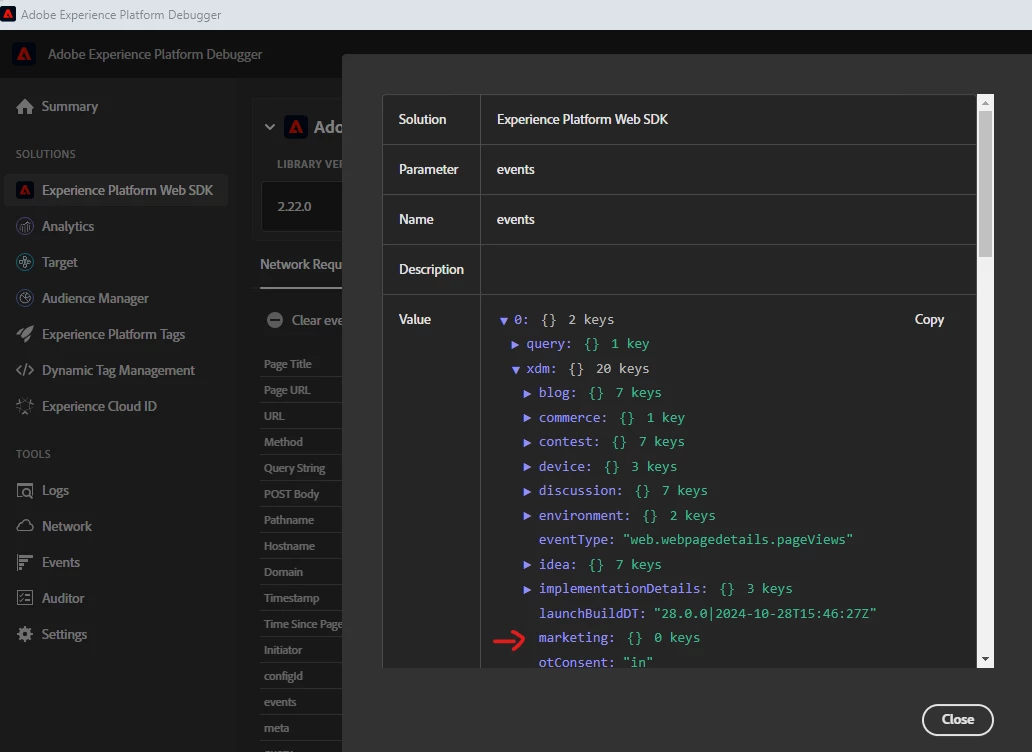Open the Auditor tool
Image resolution: width=1032 pixels, height=752 pixels.
pos(63,598)
